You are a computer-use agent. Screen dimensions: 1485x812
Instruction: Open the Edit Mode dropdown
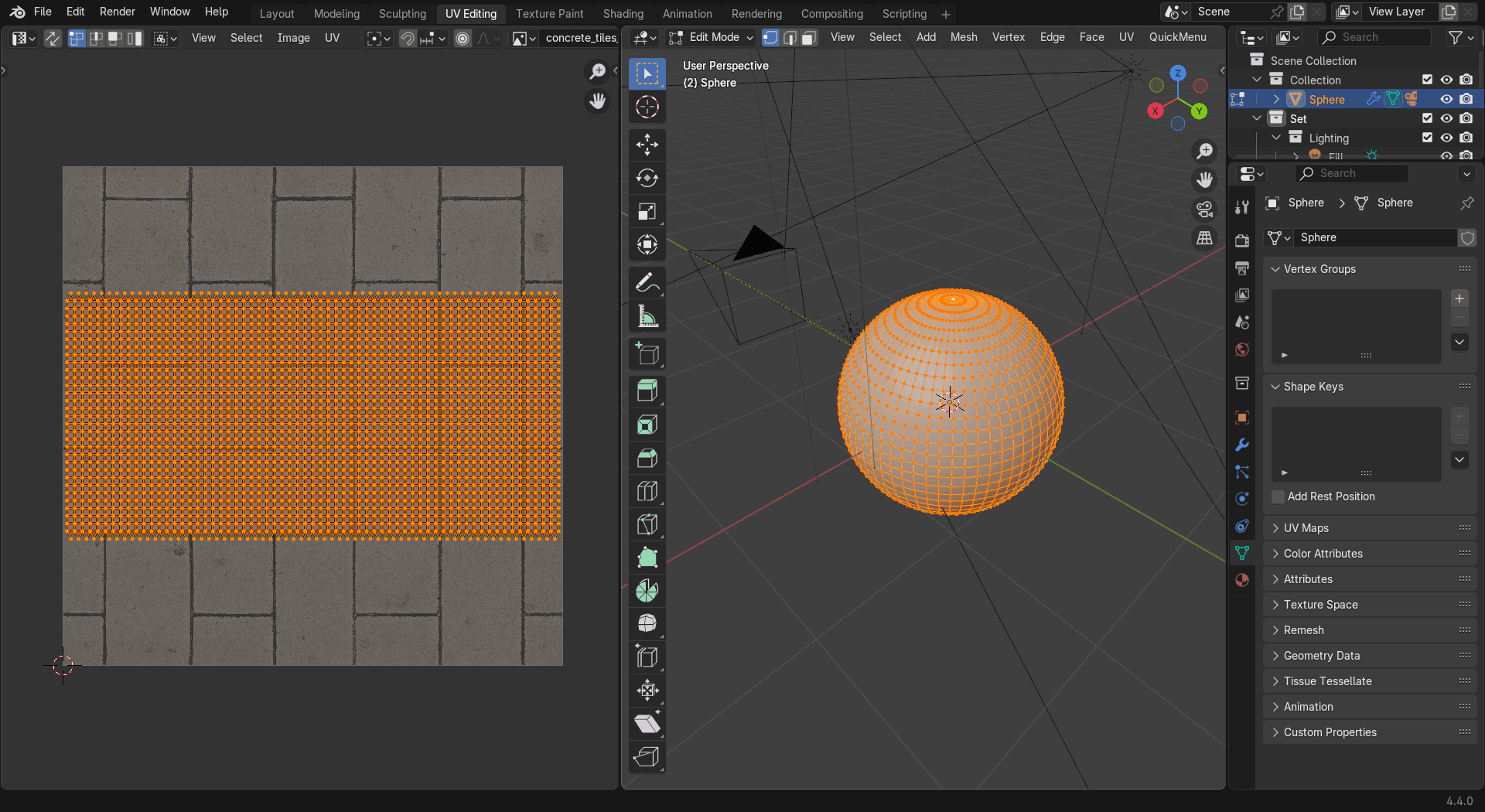pyautogui.click(x=712, y=37)
